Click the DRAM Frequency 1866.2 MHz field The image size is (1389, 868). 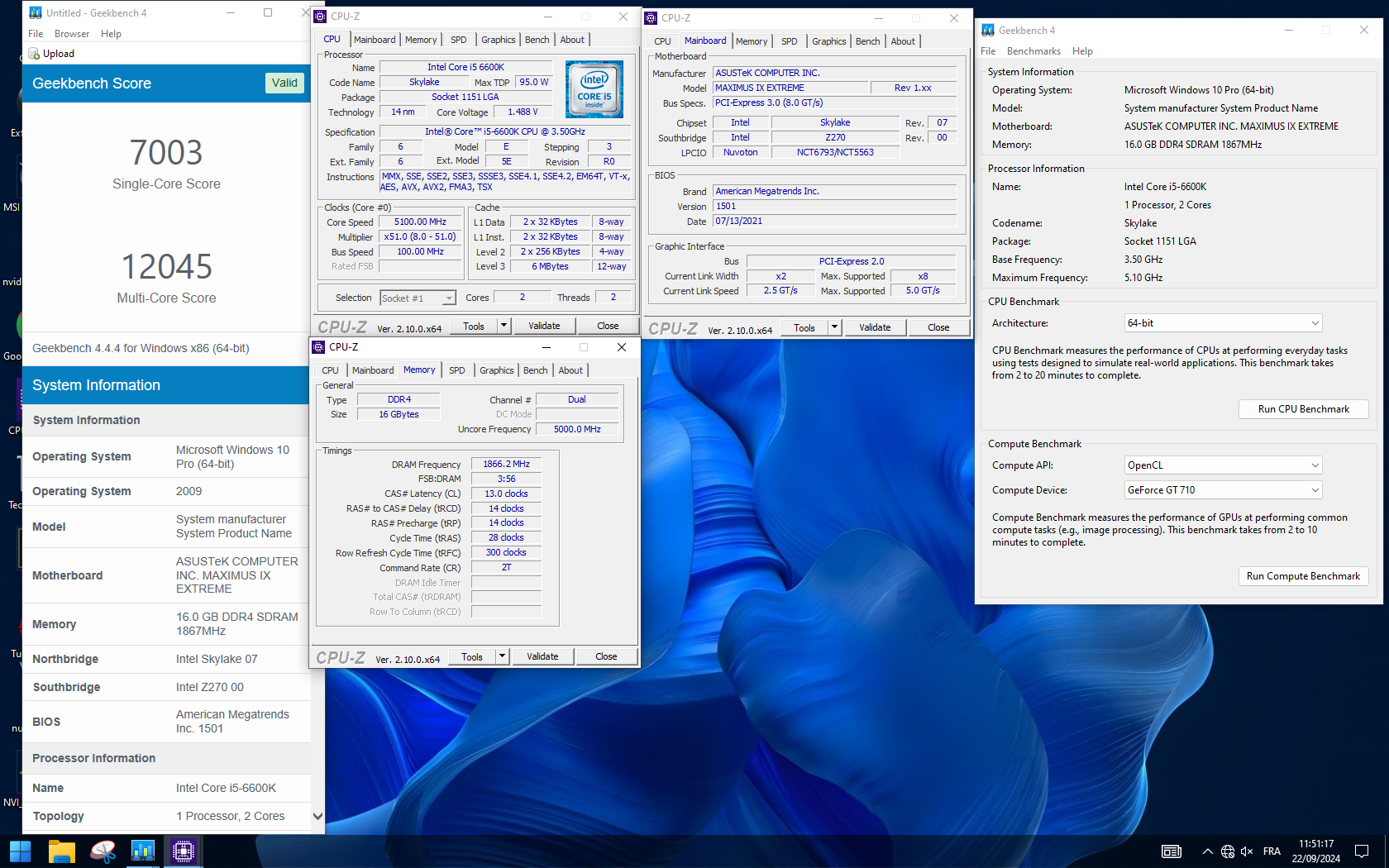(506, 465)
